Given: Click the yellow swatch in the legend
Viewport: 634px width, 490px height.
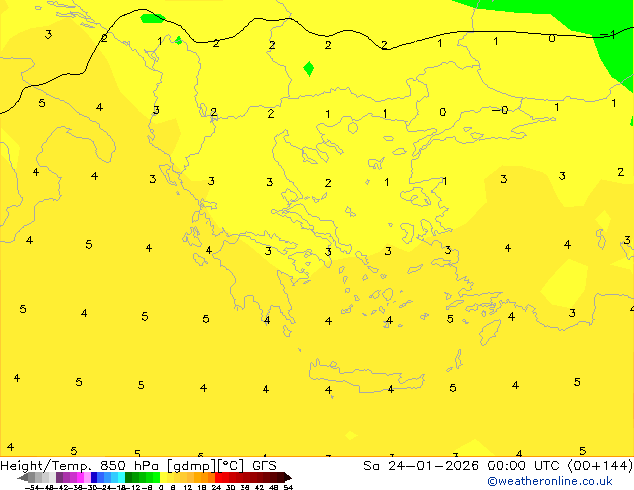Looking at the screenshot, I should tap(163, 477).
